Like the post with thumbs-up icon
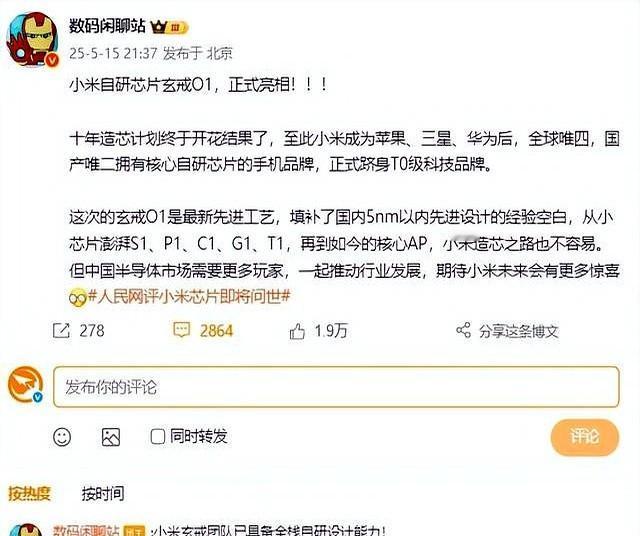Screen dimensions: 640x536 pyautogui.click(x=297, y=331)
